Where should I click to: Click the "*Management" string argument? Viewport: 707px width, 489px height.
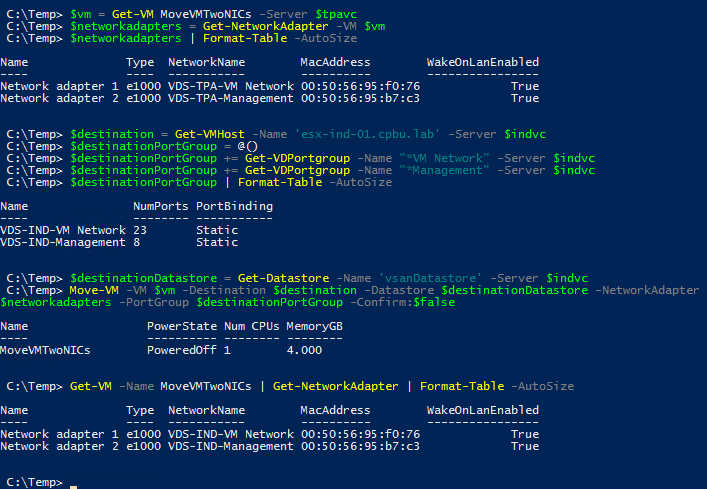click(x=444, y=170)
